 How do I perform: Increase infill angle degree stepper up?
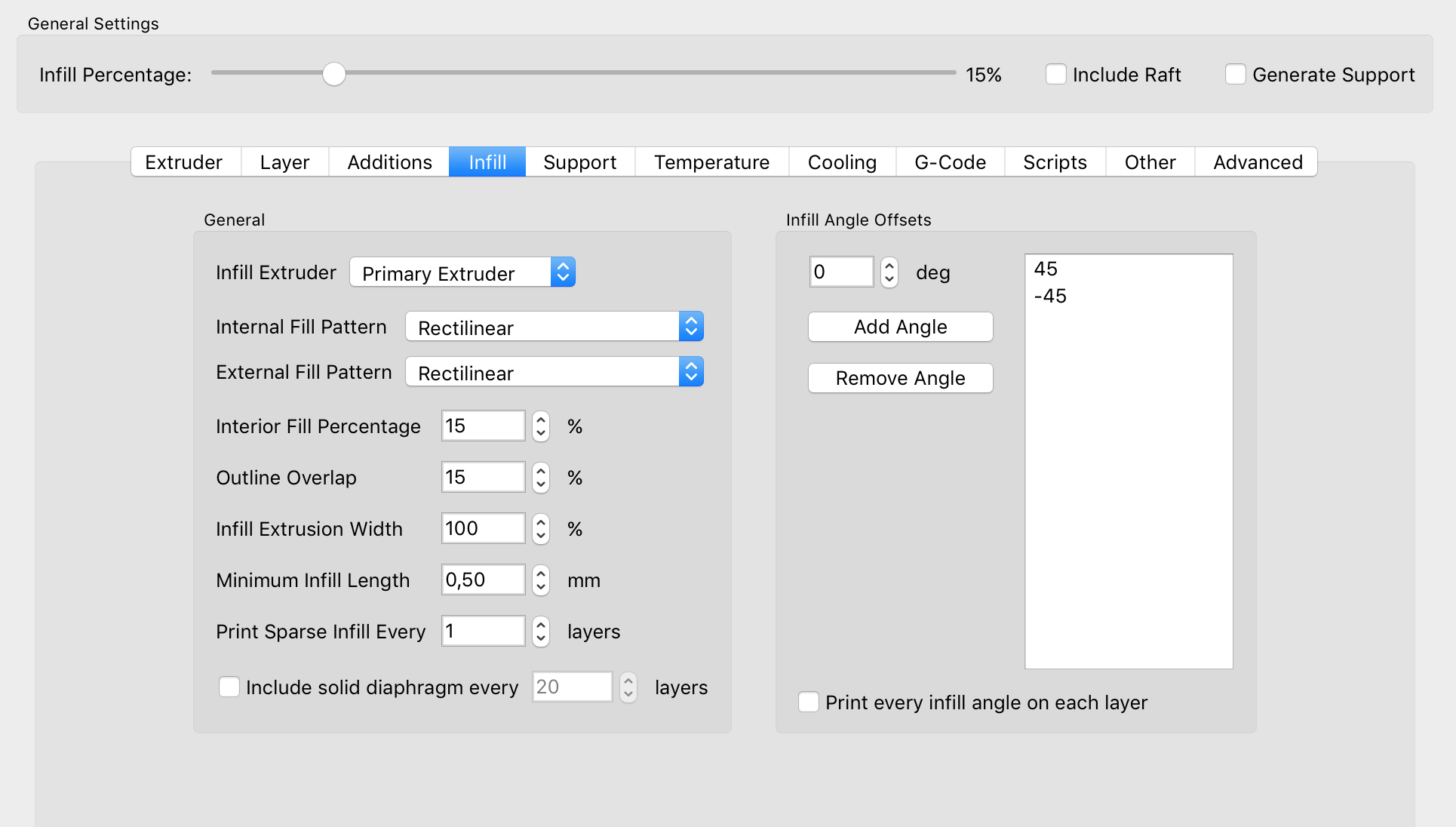click(x=889, y=265)
